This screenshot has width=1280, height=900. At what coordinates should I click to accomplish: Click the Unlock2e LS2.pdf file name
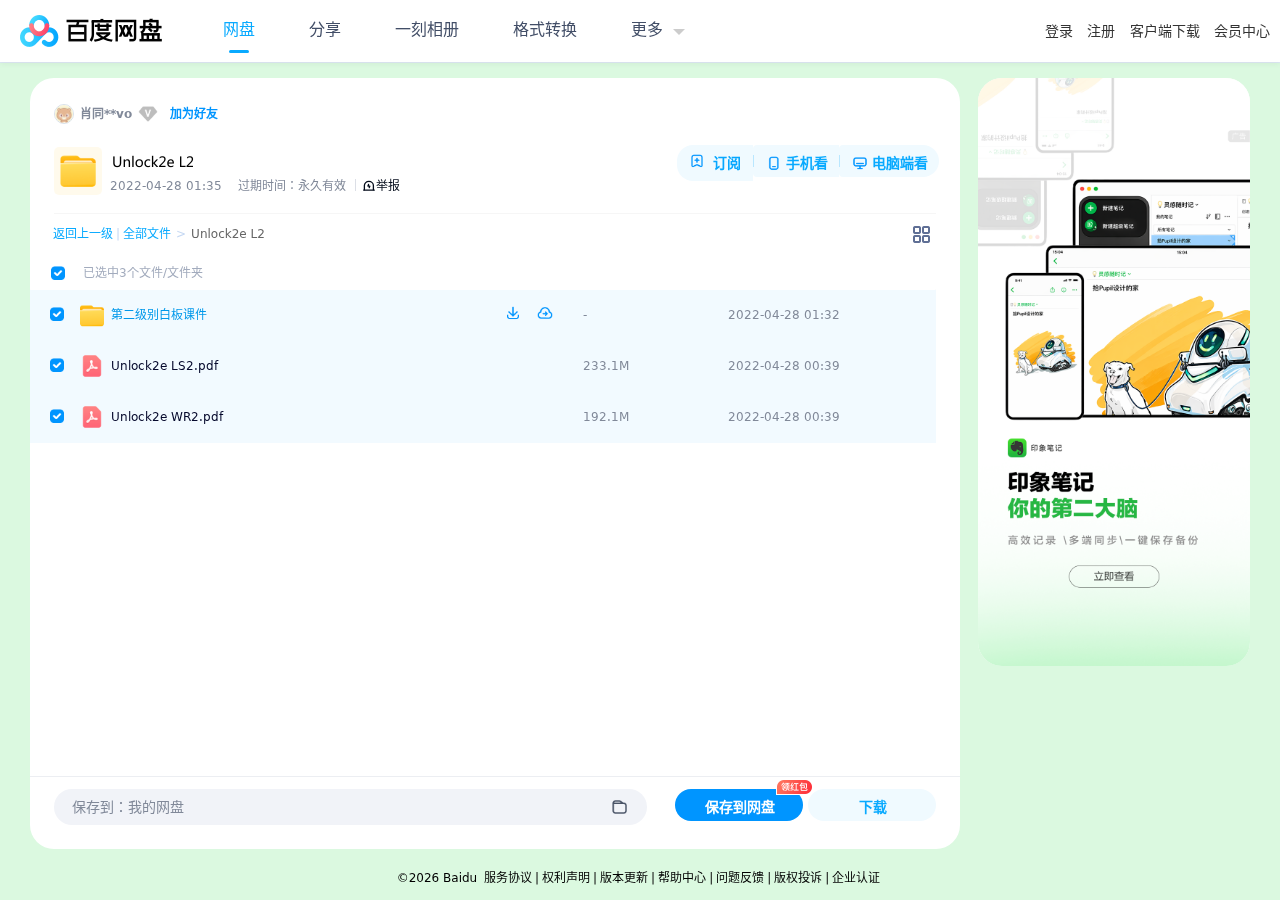coord(165,366)
